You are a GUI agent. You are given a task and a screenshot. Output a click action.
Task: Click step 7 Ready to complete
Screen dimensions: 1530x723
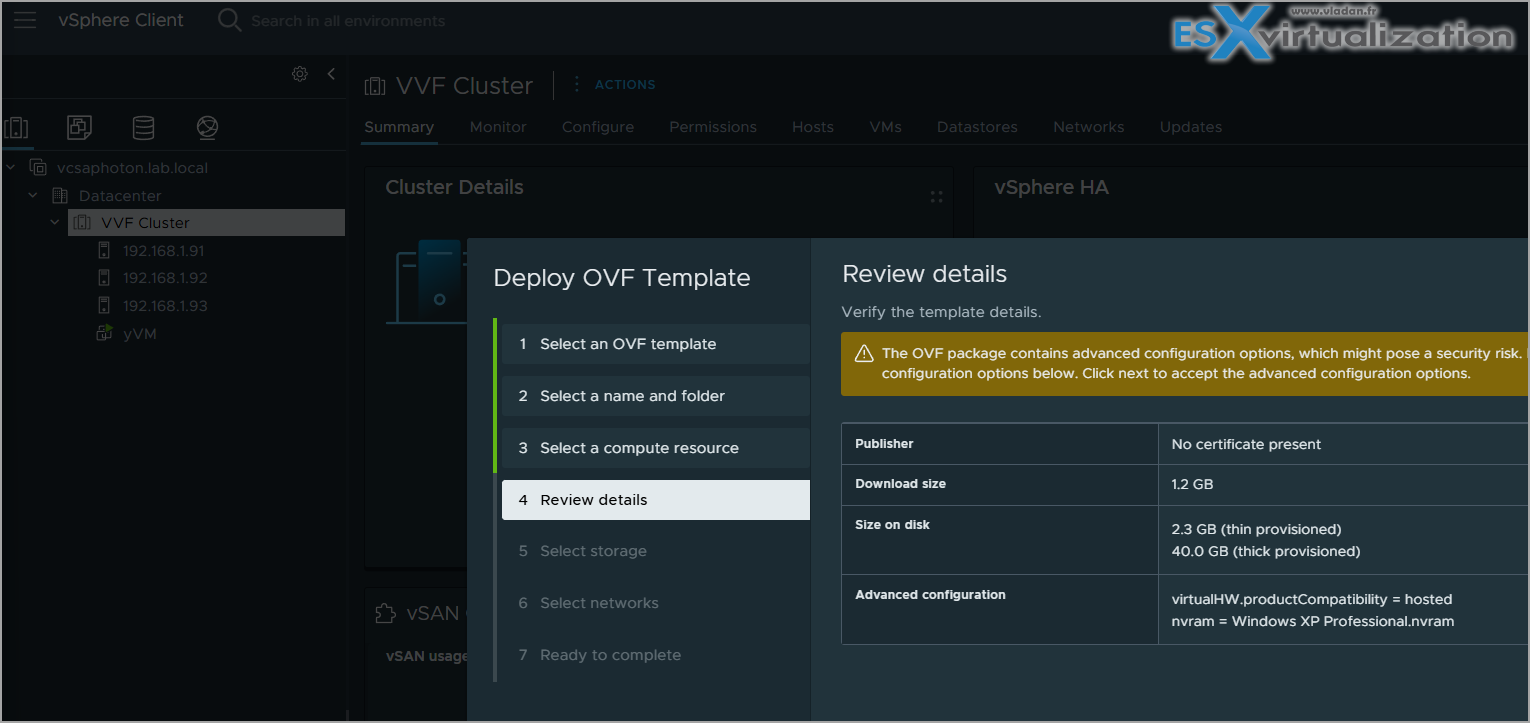(656, 655)
